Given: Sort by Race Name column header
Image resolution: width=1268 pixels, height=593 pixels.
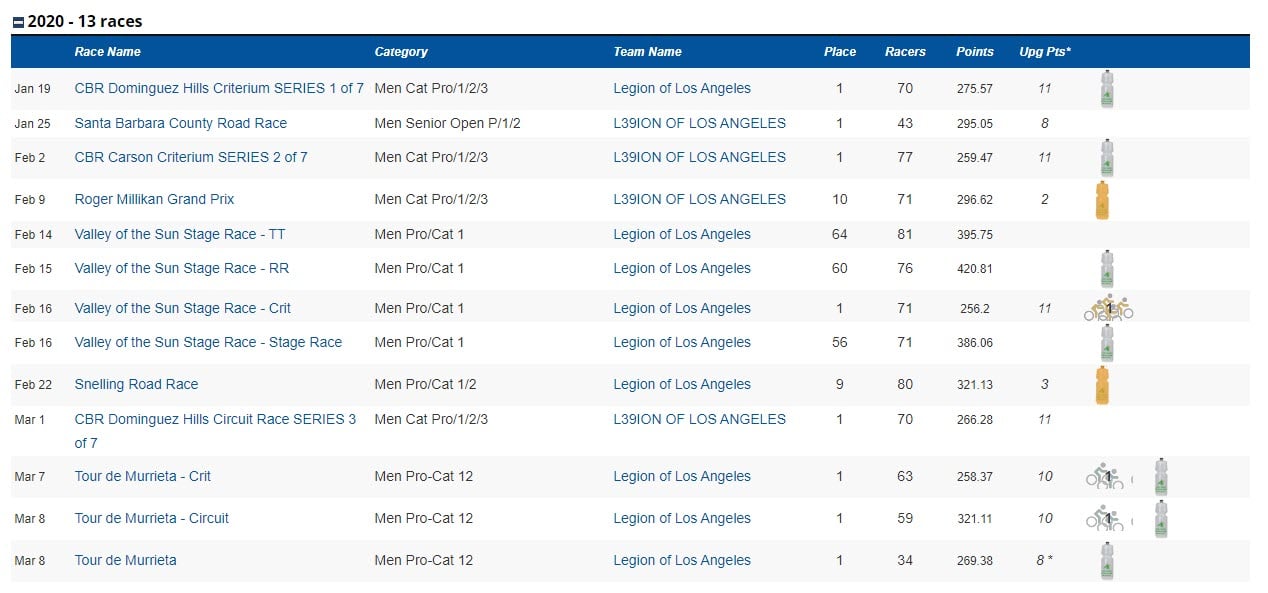Looking at the screenshot, I should pos(107,52).
